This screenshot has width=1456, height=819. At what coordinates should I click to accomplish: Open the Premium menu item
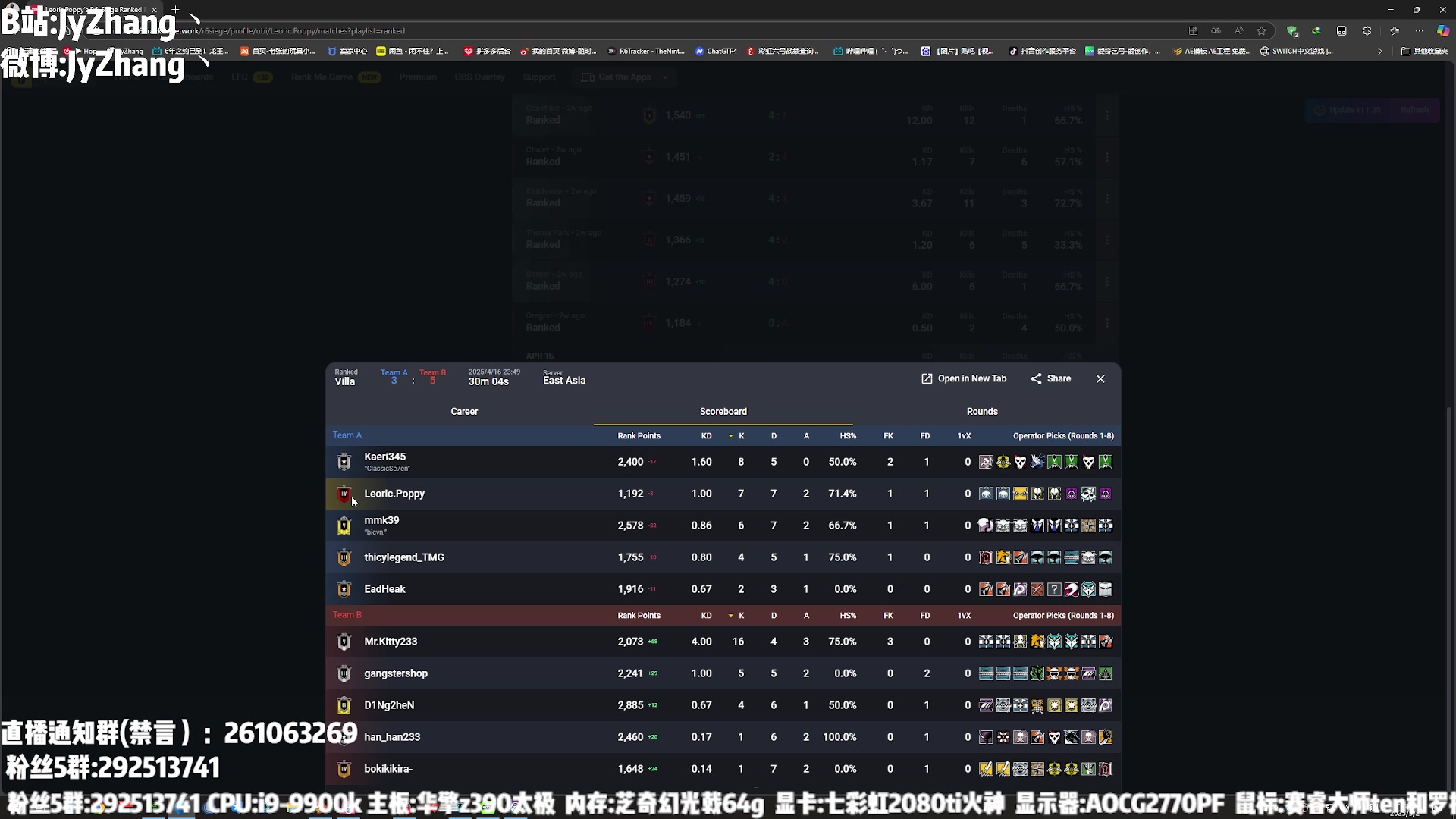pyautogui.click(x=418, y=77)
